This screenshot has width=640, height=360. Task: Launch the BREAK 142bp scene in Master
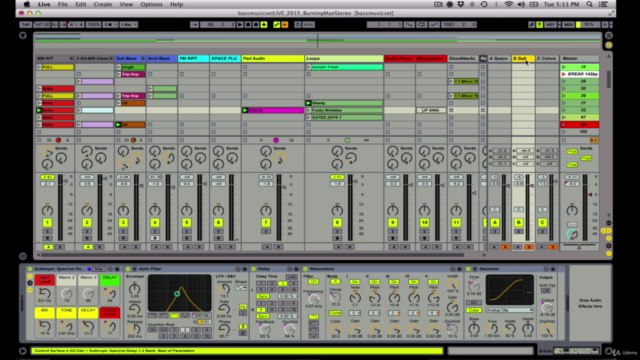[564, 74]
